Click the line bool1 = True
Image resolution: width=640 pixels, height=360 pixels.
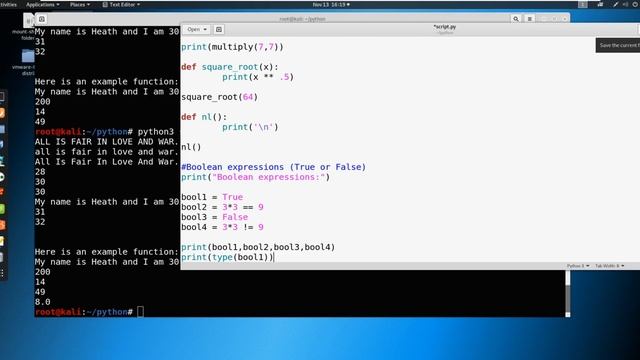click(x=212, y=197)
